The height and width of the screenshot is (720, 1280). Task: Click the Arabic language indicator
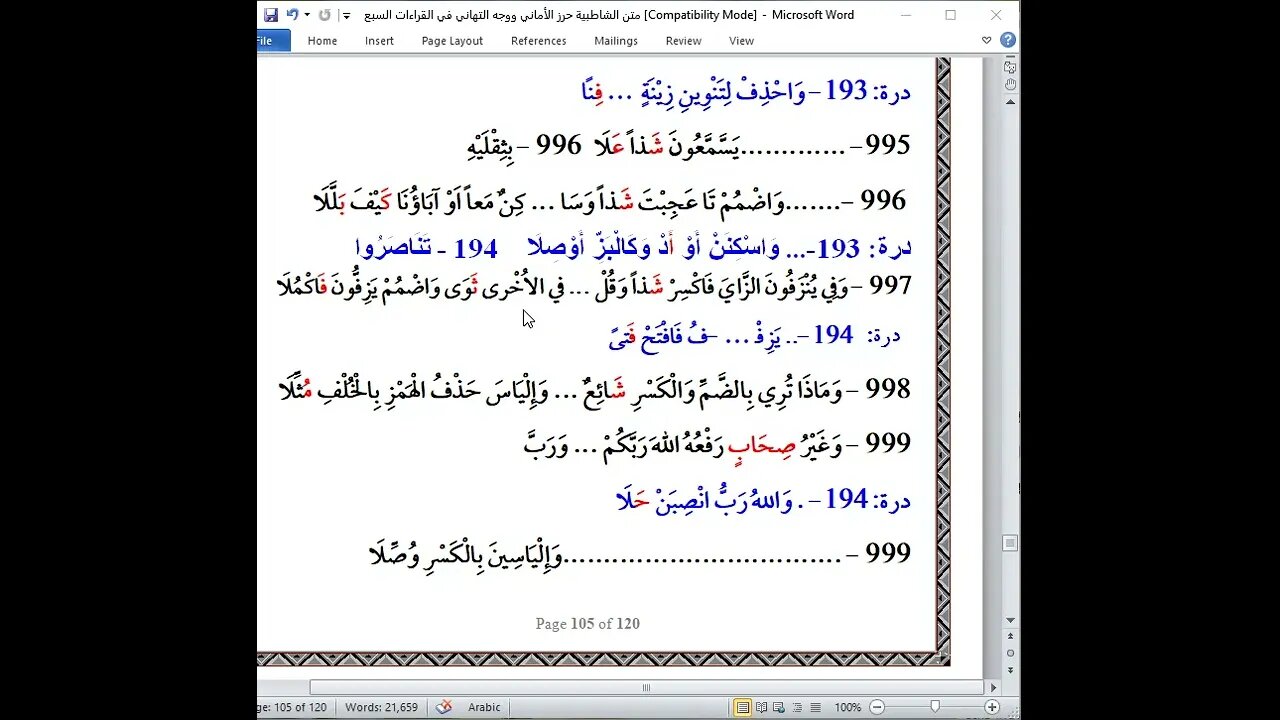484,707
